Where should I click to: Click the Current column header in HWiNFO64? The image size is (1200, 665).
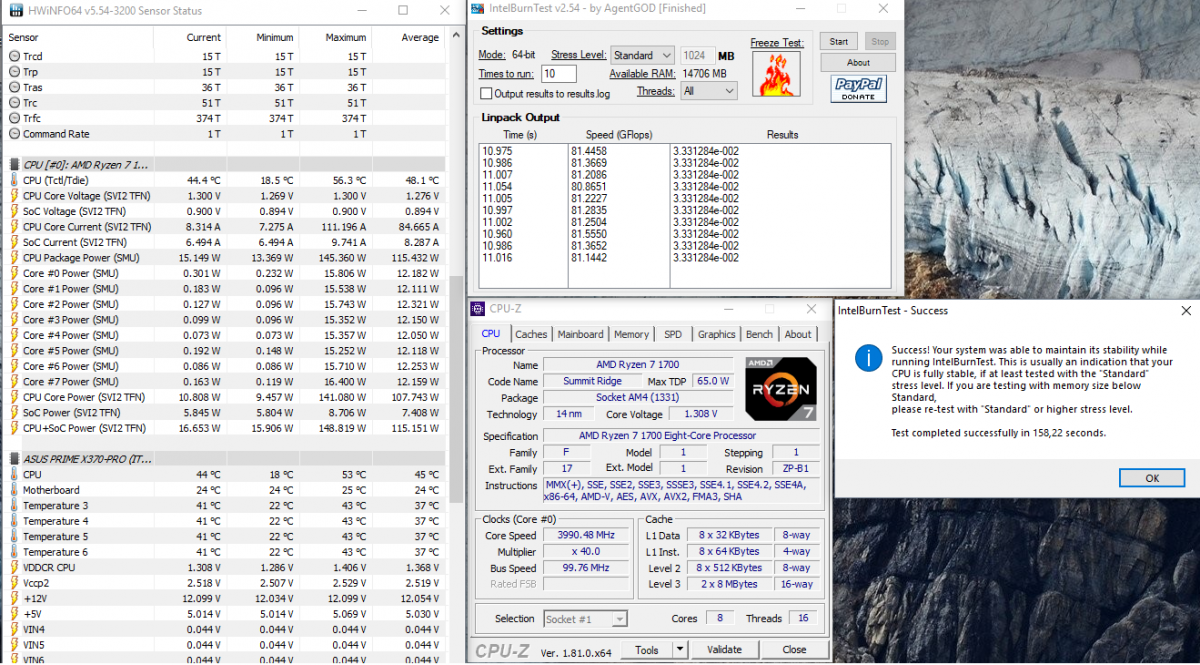[x=189, y=37]
